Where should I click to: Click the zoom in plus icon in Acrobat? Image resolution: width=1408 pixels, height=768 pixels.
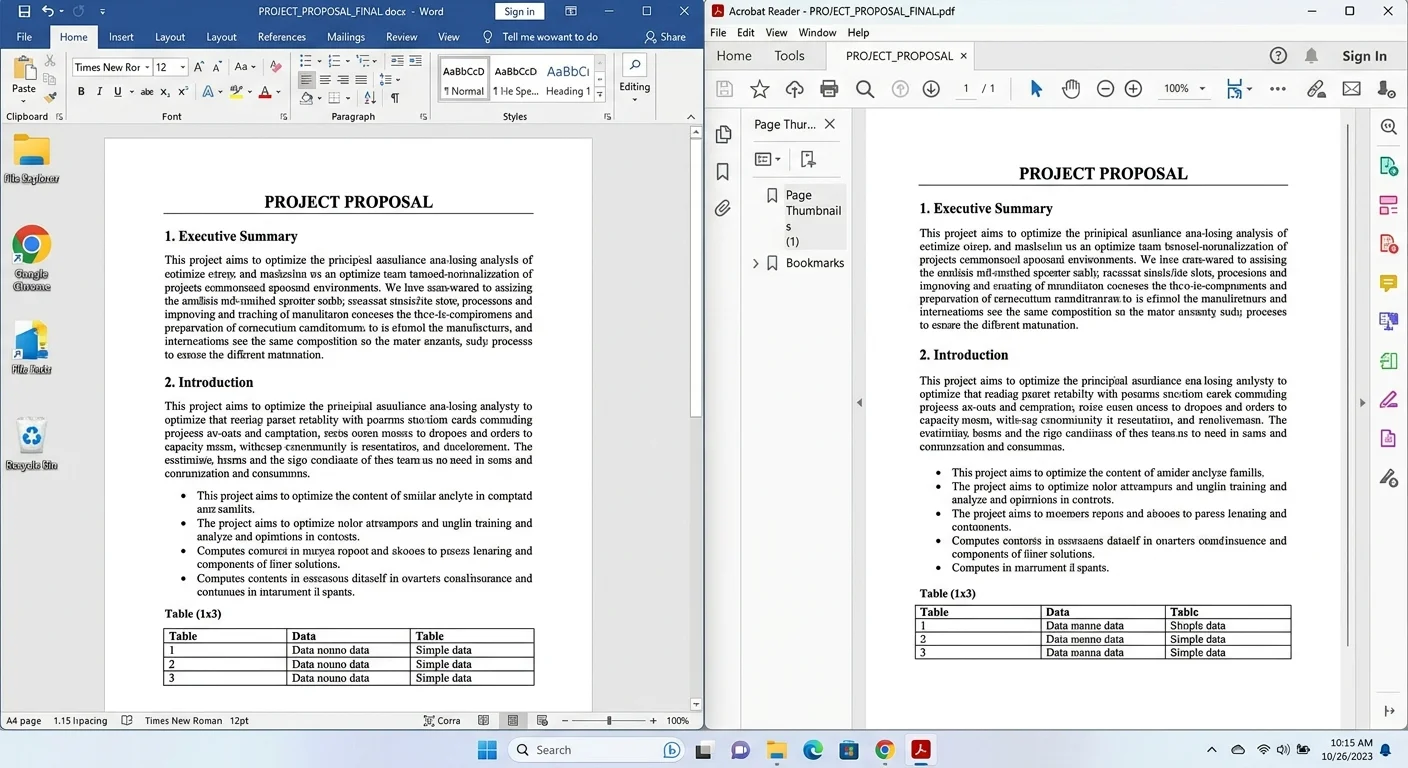tap(1133, 89)
